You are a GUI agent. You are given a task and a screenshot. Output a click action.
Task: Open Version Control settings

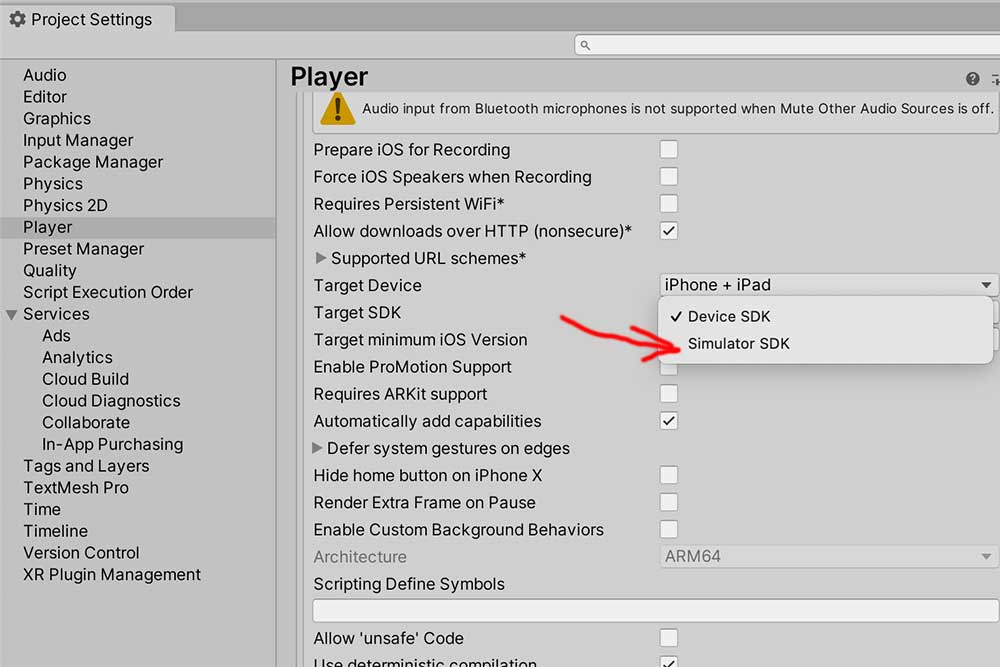pyautogui.click(x=81, y=553)
